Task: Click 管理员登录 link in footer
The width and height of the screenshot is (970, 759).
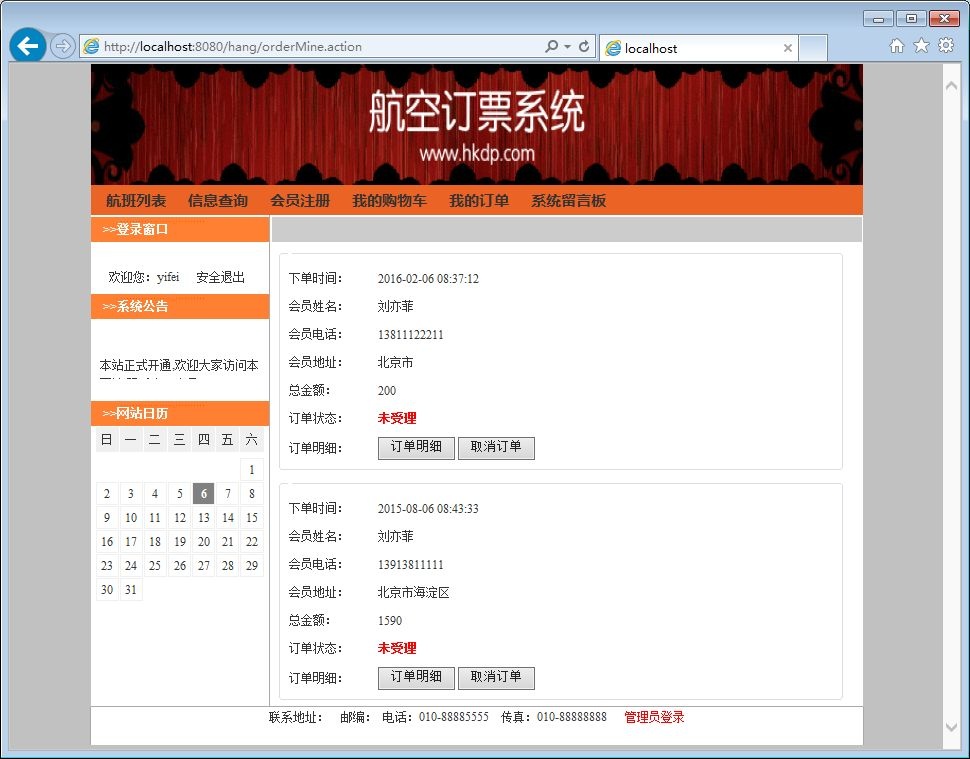Action: (x=654, y=717)
